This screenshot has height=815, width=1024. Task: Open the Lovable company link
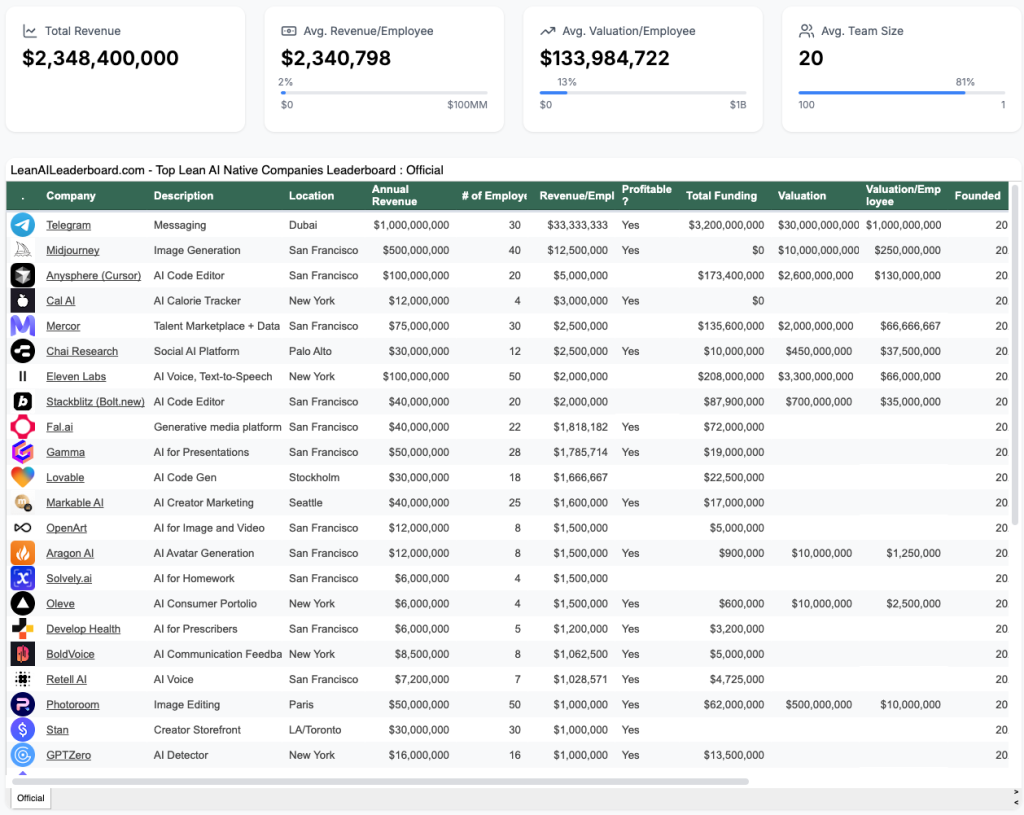click(x=65, y=477)
